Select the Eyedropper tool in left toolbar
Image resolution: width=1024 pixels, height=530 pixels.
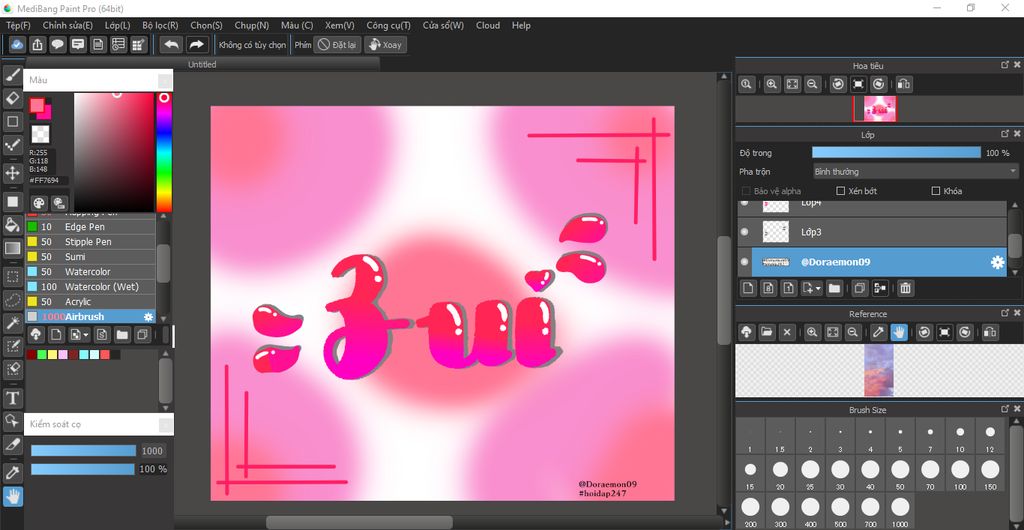pyautogui.click(x=12, y=473)
